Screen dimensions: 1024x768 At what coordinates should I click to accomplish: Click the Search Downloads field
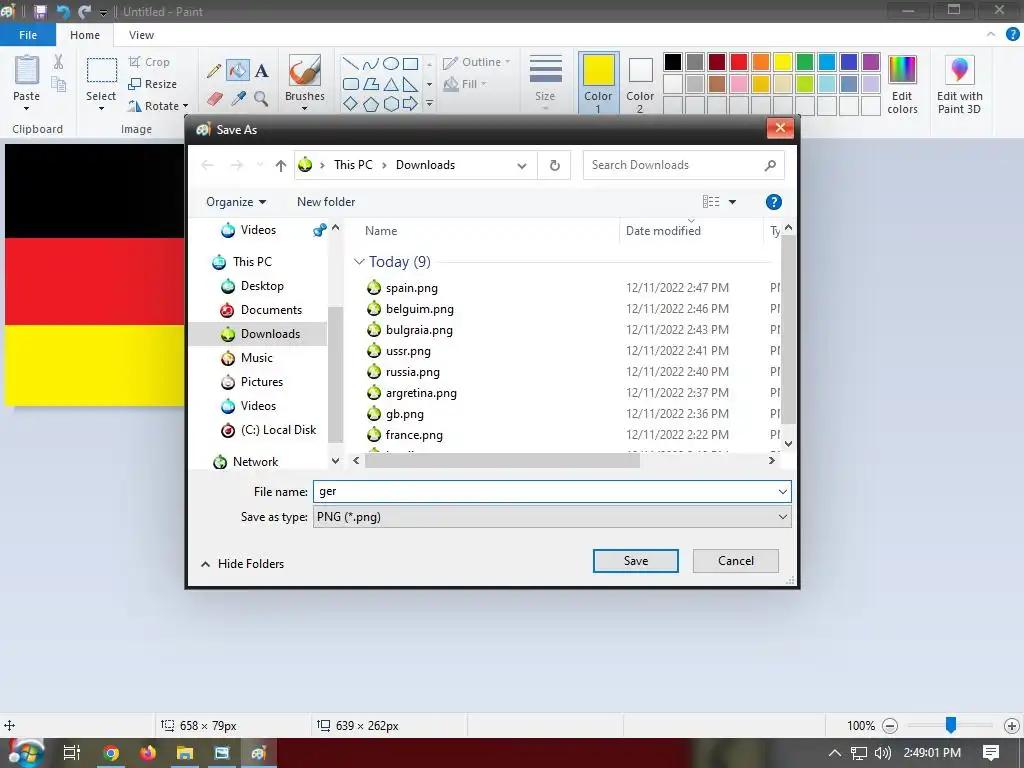click(683, 165)
